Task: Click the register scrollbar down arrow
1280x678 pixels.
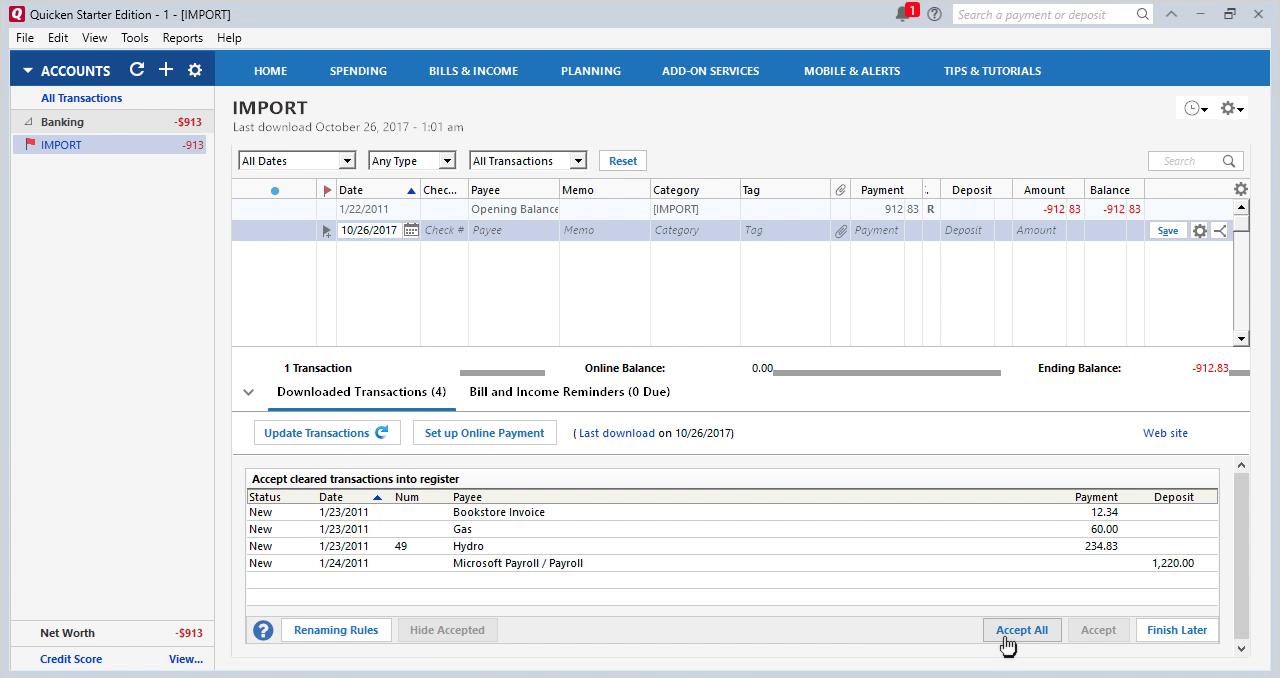Action: (1241, 339)
